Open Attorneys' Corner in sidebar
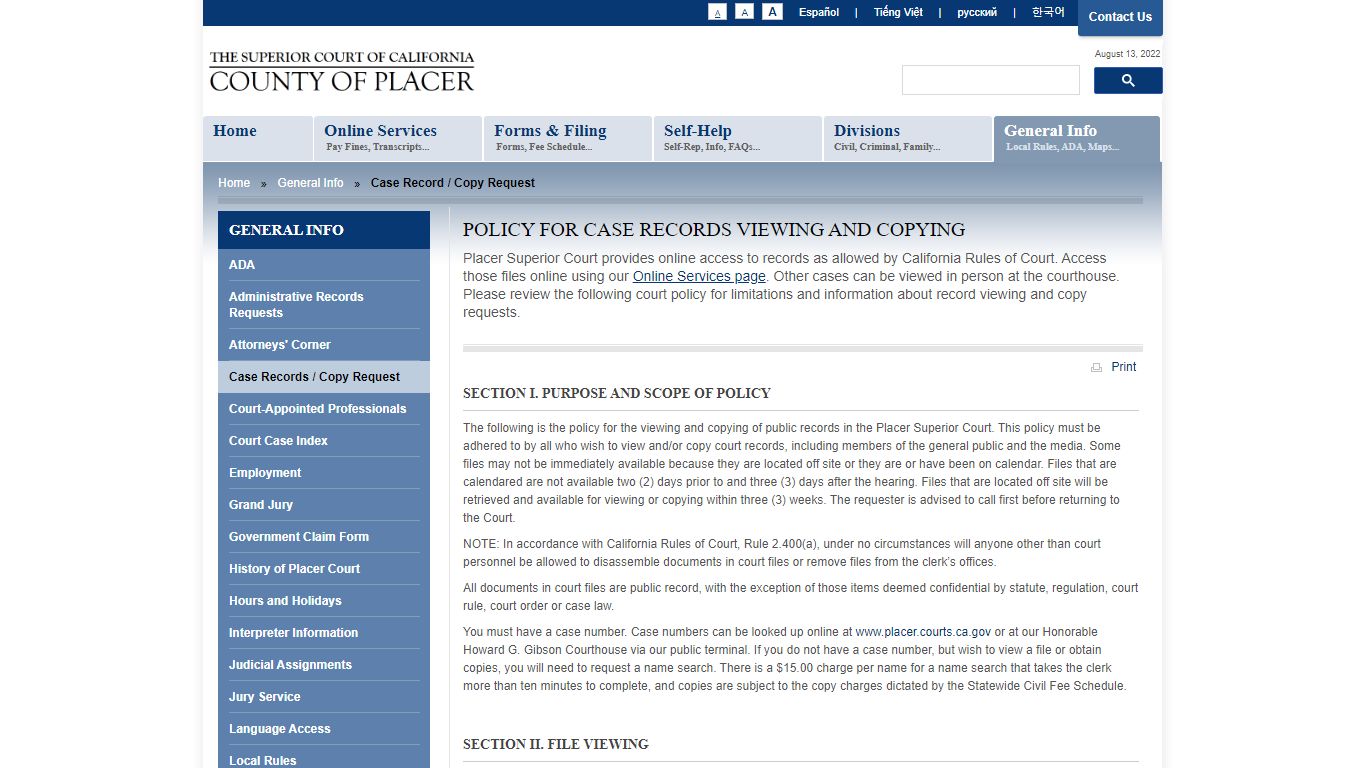Image resolution: width=1366 pixels, height=768 pixels. (x=324, y=345)
